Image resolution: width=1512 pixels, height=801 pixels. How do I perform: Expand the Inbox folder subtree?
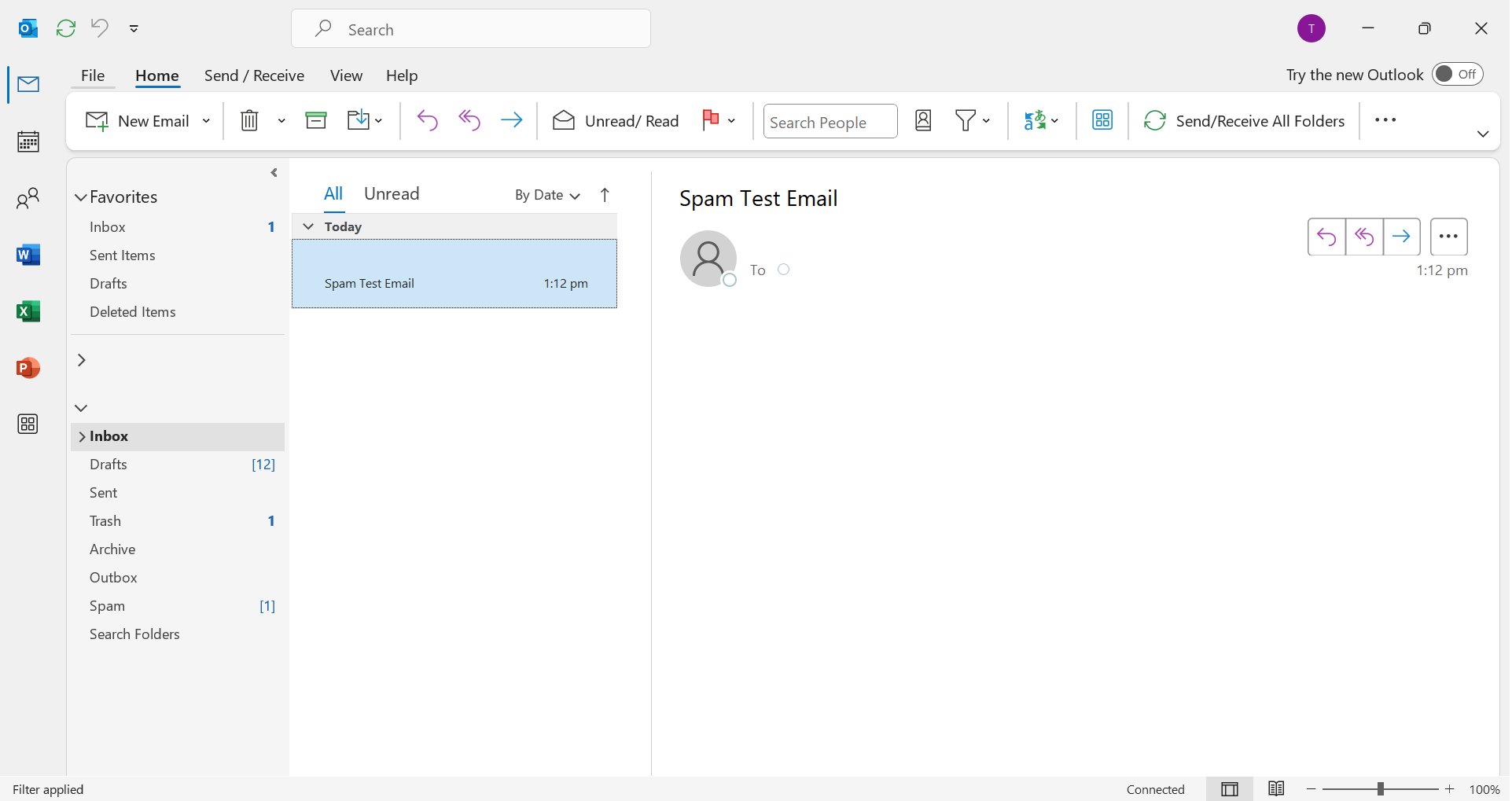pos(82,437)
